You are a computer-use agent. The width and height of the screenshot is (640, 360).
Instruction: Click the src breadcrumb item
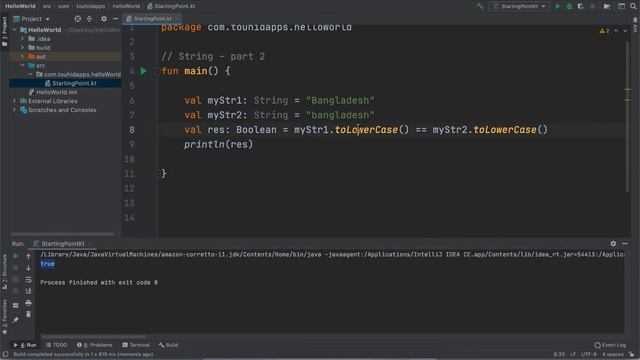[47, 6]
